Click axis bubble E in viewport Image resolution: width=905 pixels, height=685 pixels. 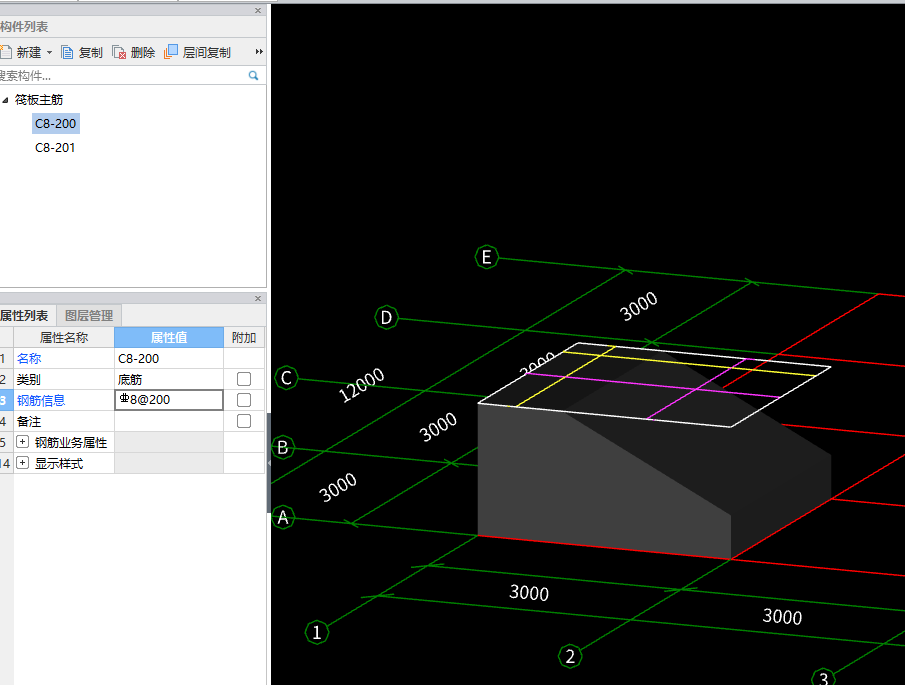coord(487,257)
